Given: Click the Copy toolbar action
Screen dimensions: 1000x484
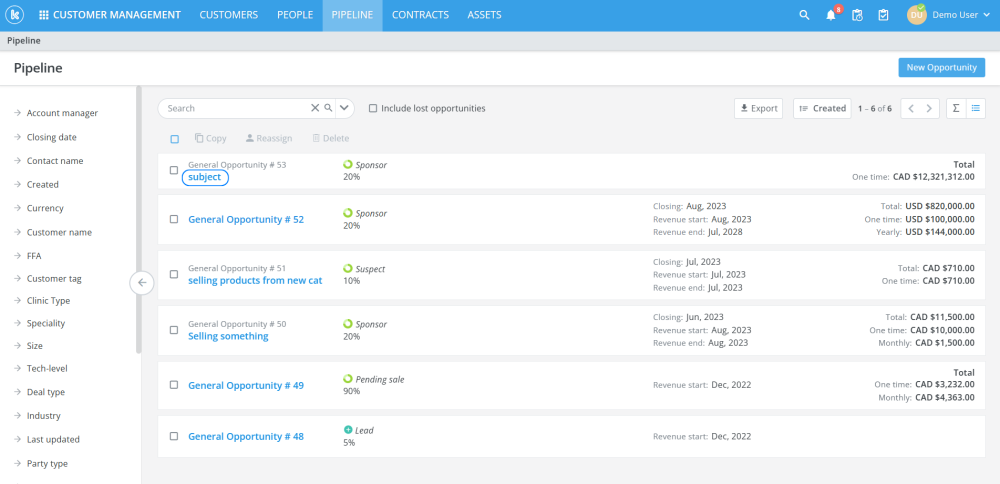Looking at the screenshot, I should 210,138.
